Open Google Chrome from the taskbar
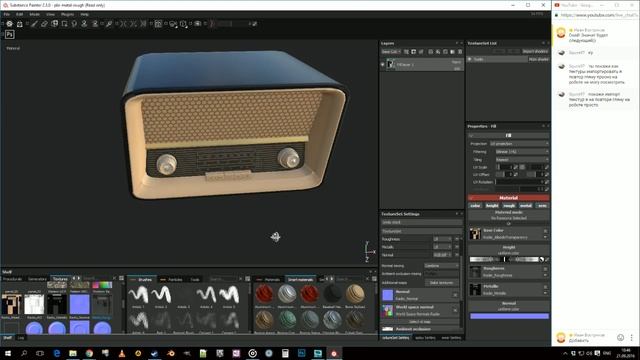640x360 pixels. [89, 353]
